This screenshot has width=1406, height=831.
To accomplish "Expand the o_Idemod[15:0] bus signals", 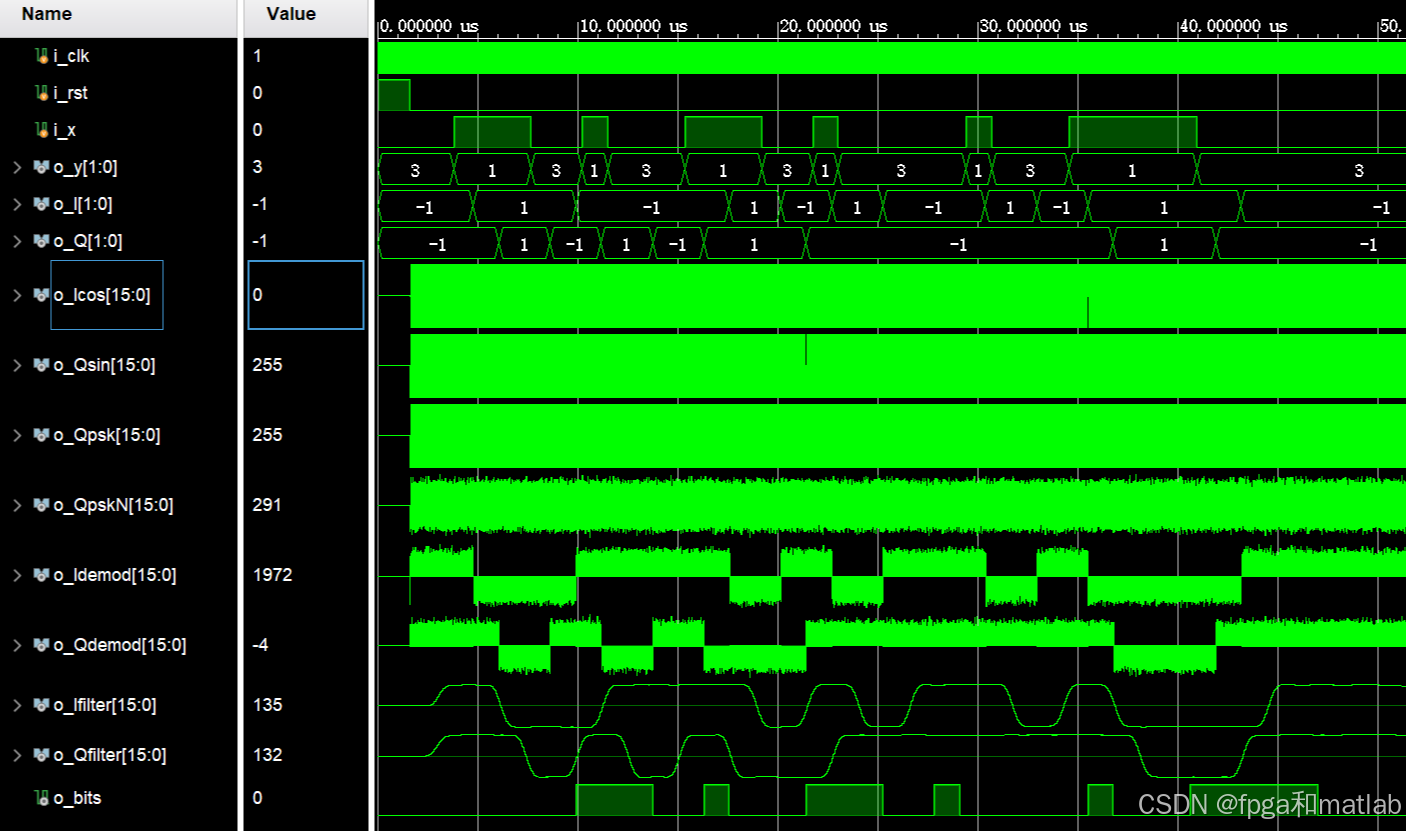I will click(17, 575).
